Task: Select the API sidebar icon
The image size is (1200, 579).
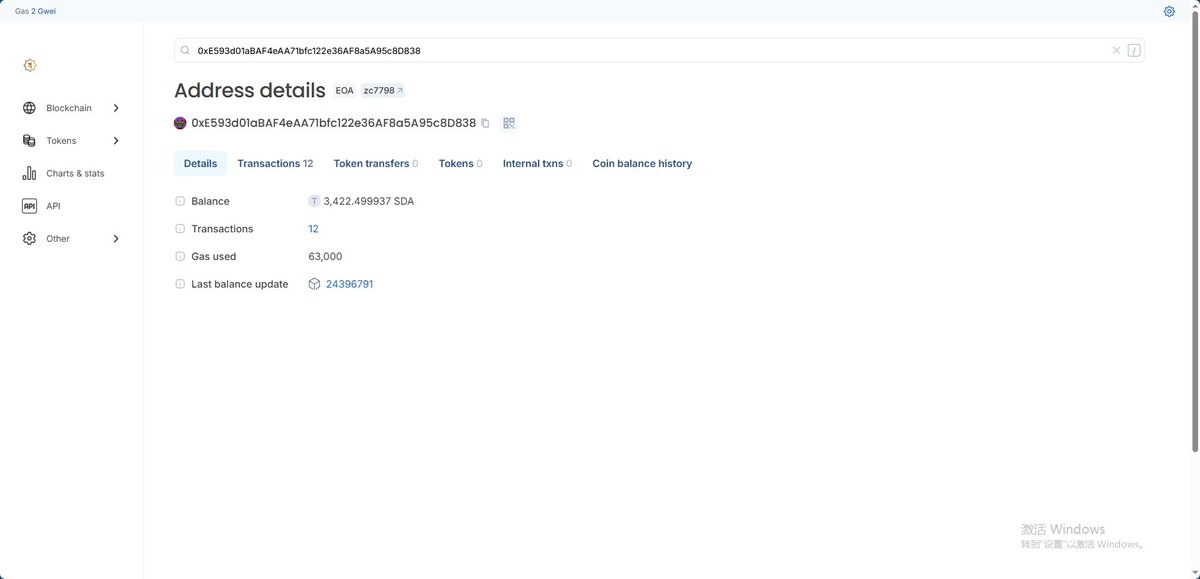Action: point(29,205)
